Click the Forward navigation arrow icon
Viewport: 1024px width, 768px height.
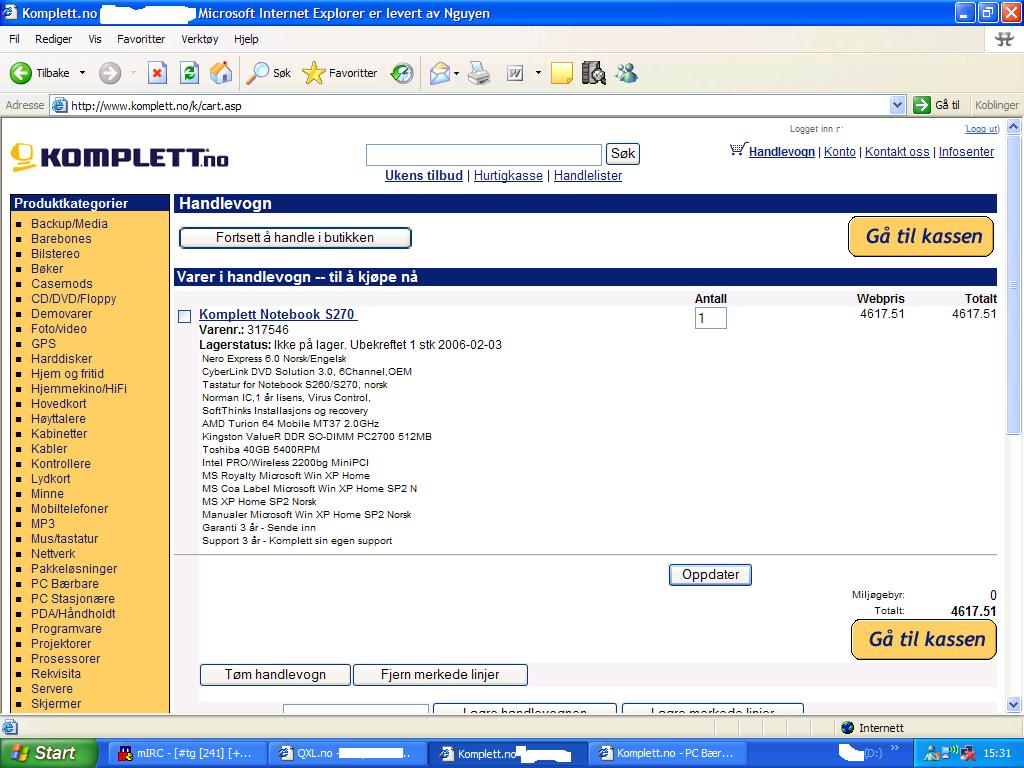click(110, 73)
